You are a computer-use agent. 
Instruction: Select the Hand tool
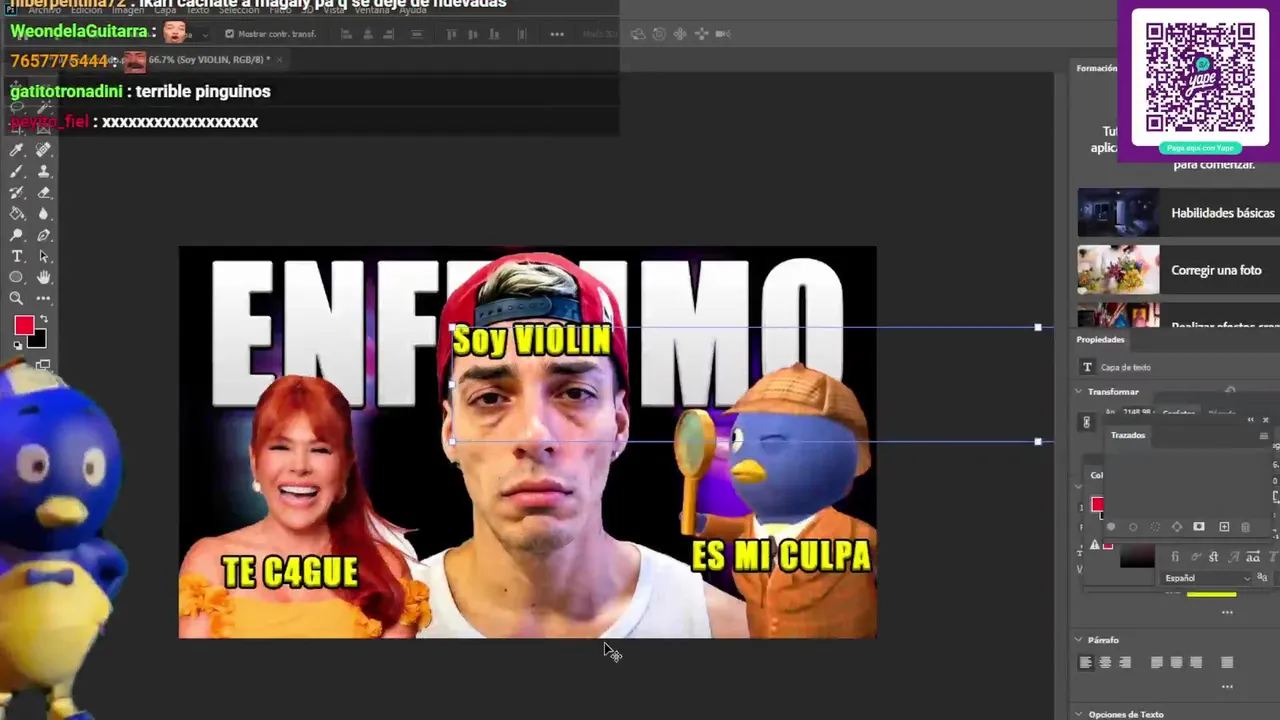pos(44,277)
